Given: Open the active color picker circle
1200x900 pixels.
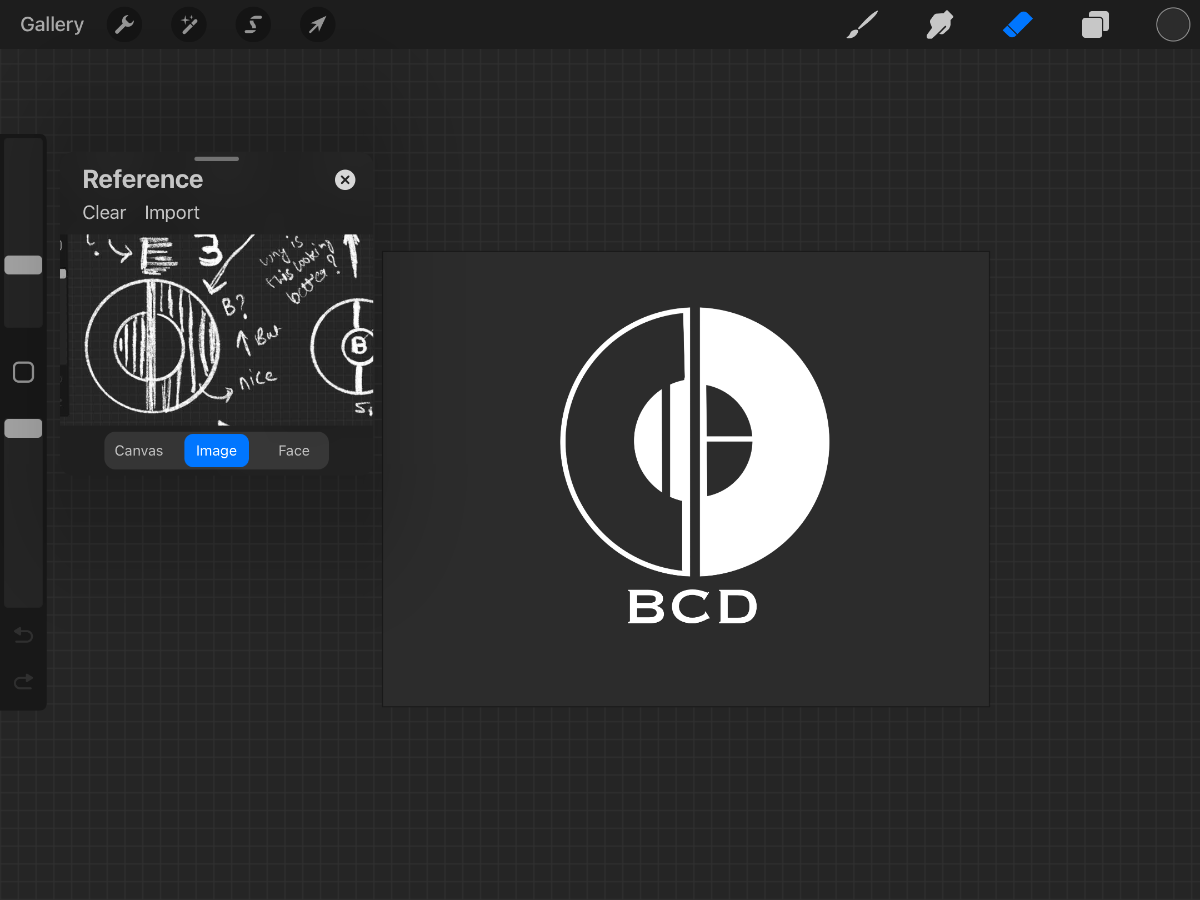Looking at the screenshot, I should pyautogui.click(x=1172, y=25).
